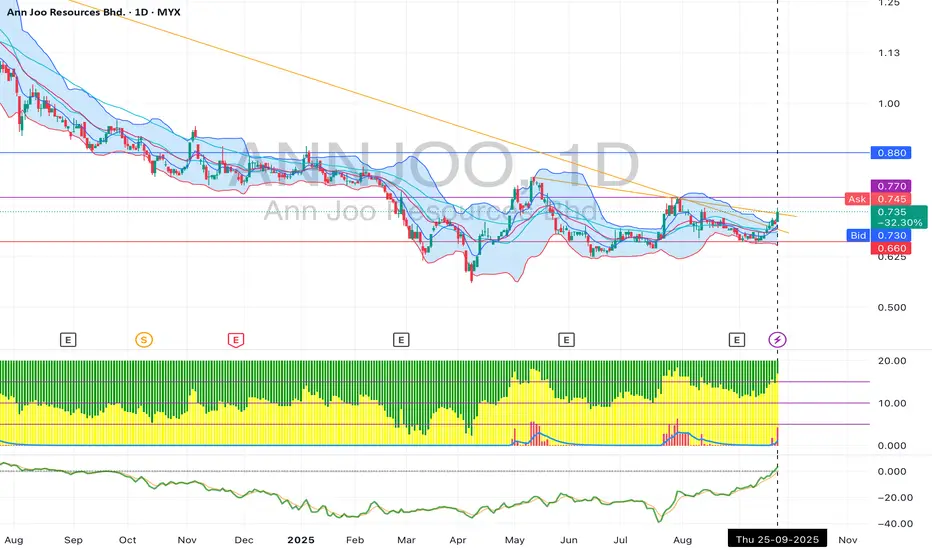Viewport: 932px width, 550px height.
Task: Click the Ann Joo Resources Bhd. symbol title
Action: (x=94, y=12)
